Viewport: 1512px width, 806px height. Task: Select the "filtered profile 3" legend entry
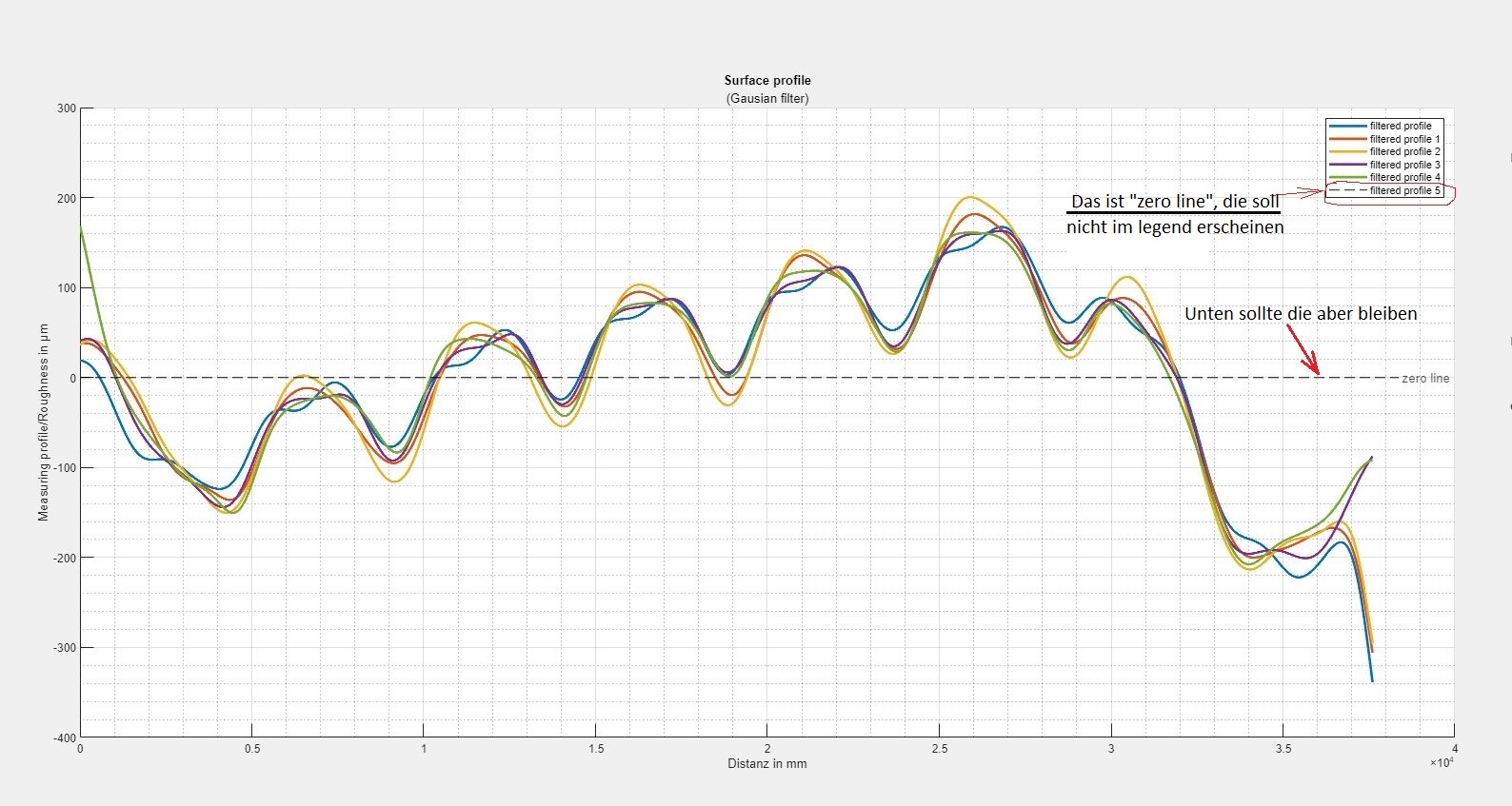pos(1404,165)
